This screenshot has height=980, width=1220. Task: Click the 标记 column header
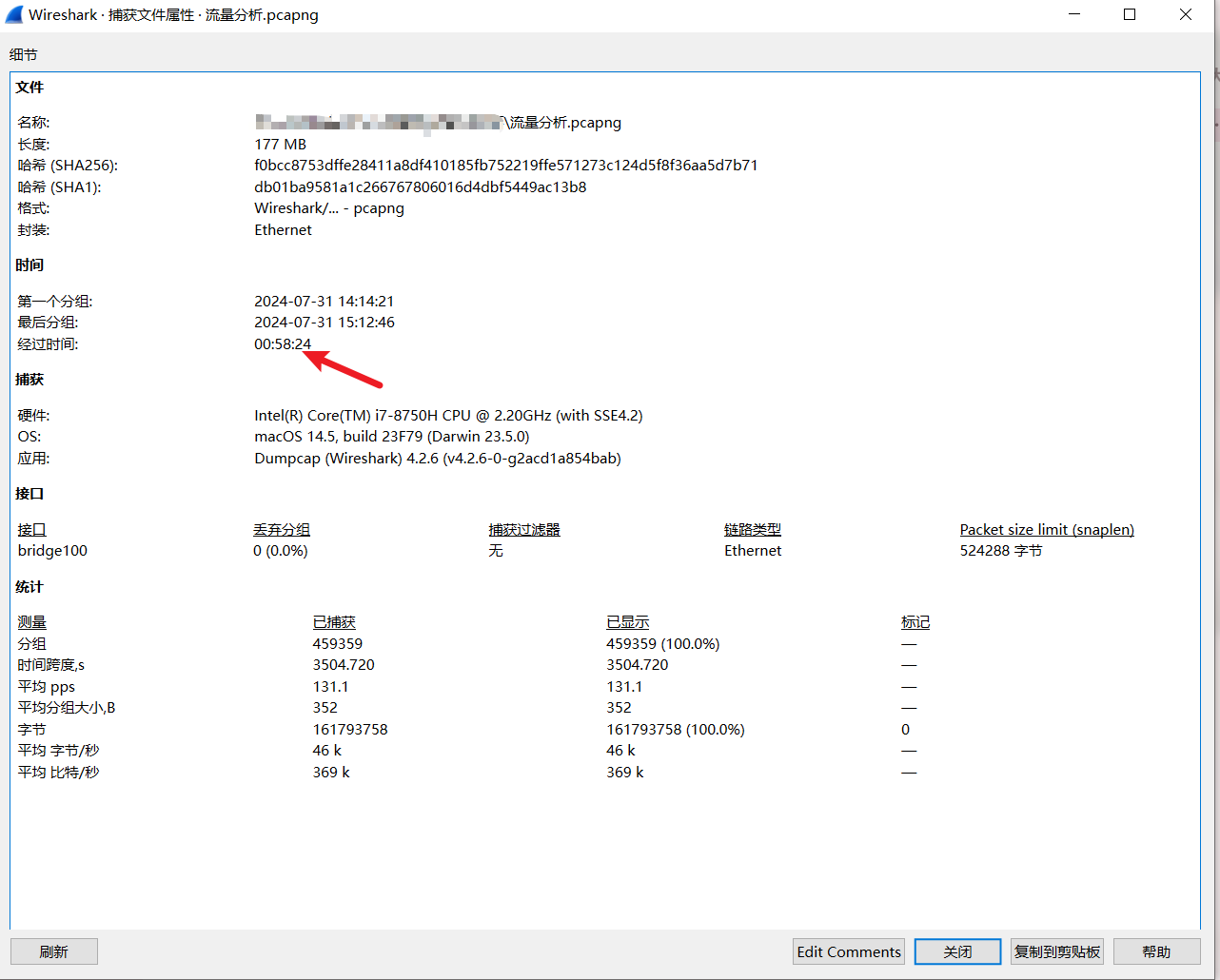coord(915,622)
